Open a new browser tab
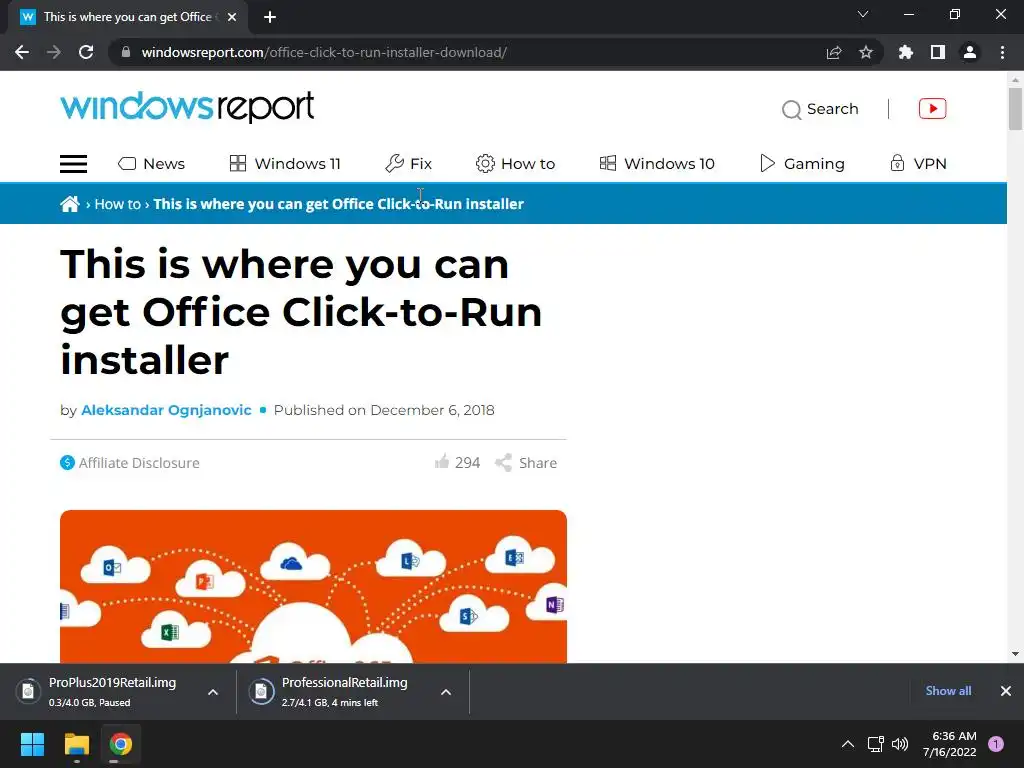This screenshot has height=768, width=1024. [270, 17]
